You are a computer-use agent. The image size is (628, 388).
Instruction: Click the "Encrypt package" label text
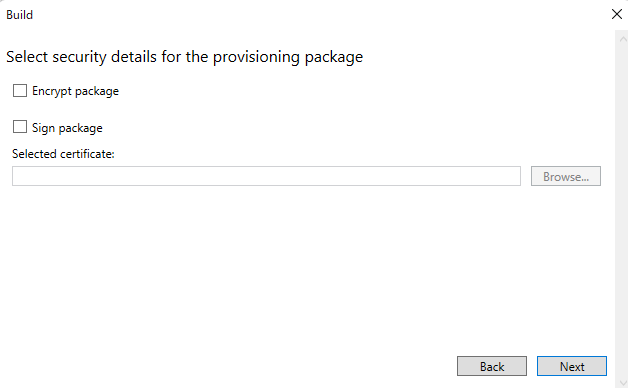point(75,91)
